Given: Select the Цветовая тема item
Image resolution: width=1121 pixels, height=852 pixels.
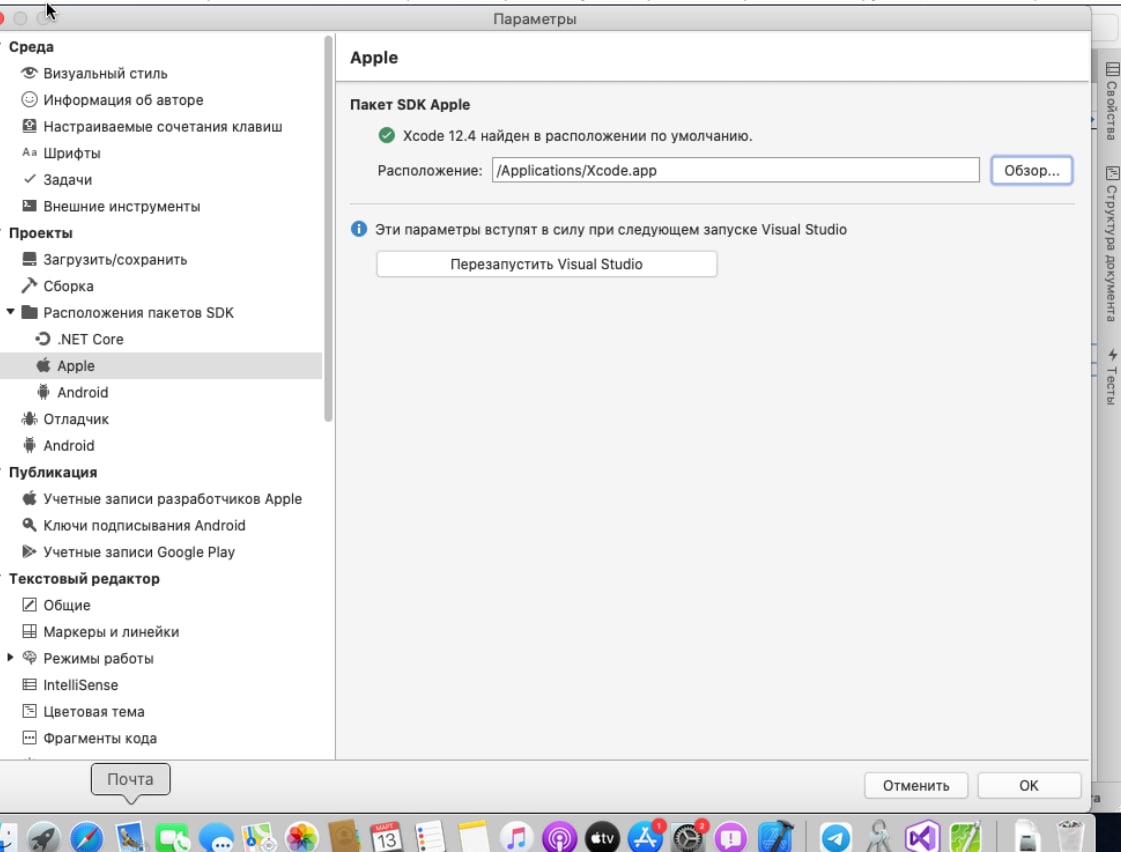Looking at the screenshot, I should click(94, 711).
